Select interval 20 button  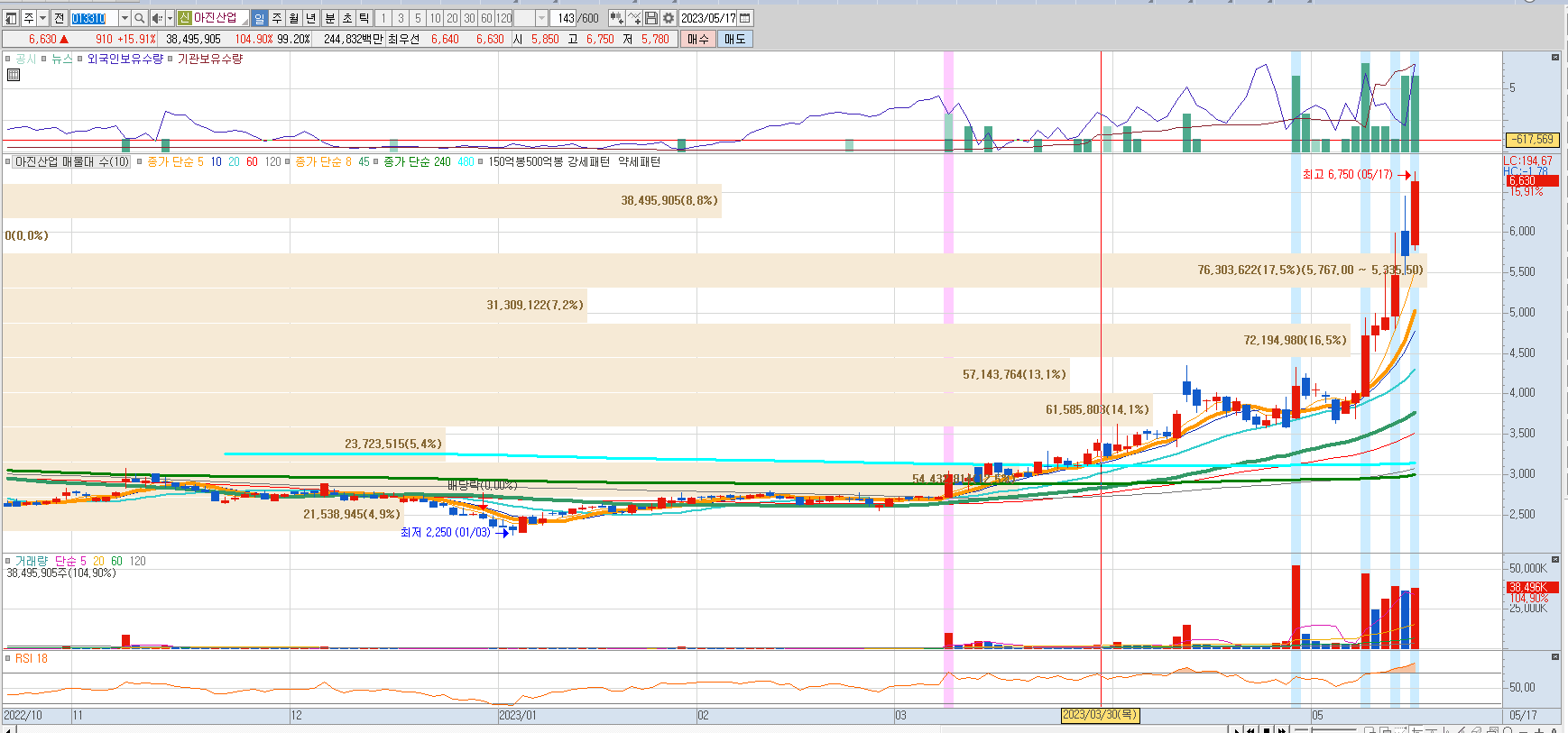pos(452,18)
